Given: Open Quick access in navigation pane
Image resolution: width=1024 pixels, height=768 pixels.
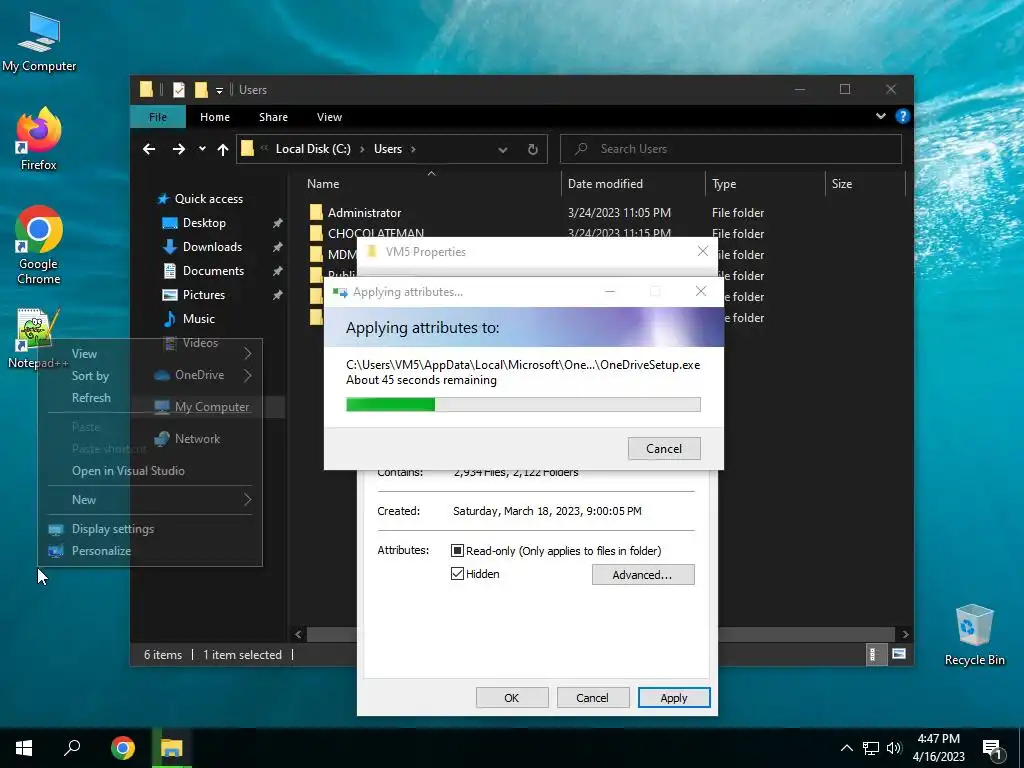Looking at the screenshot, I should pos(208,199).
